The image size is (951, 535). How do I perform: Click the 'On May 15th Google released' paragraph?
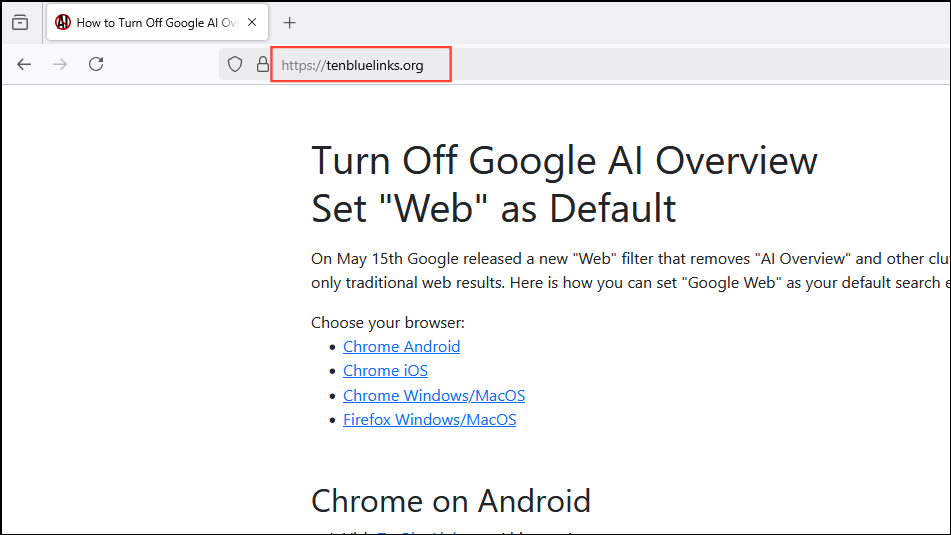pos(631,271)
